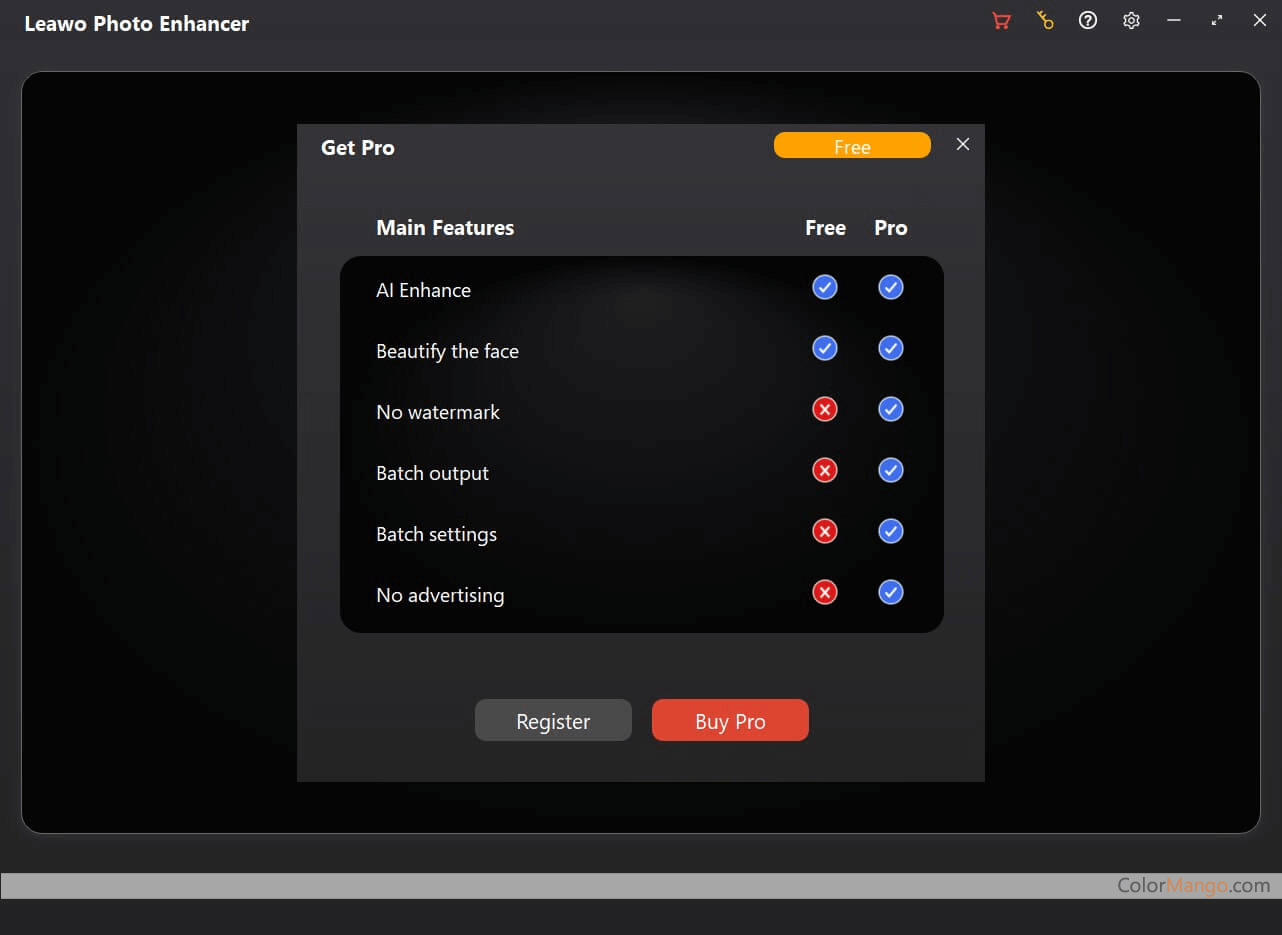The height and width of the screenshot is (935, 1282).
Task: Click the Pro column checkmark for AI Enhance
Action: (891, 288)
